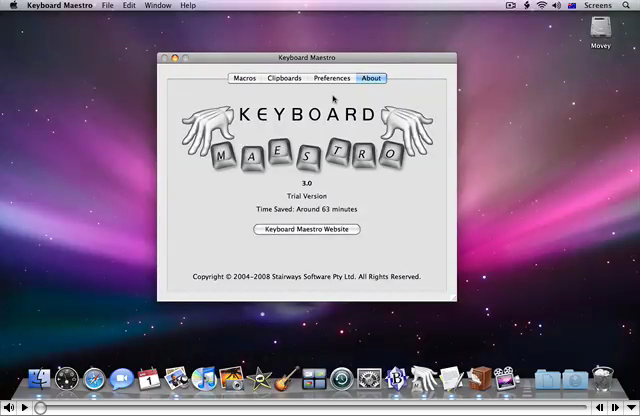This screenshot has height=416, width=640.
Task: Open the Keyboard Maestro application menu
Action: [60, 5]
